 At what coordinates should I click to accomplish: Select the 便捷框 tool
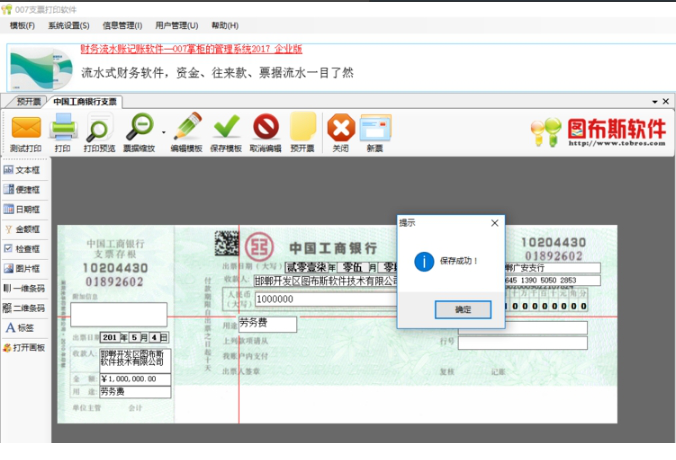click(22, 190)
